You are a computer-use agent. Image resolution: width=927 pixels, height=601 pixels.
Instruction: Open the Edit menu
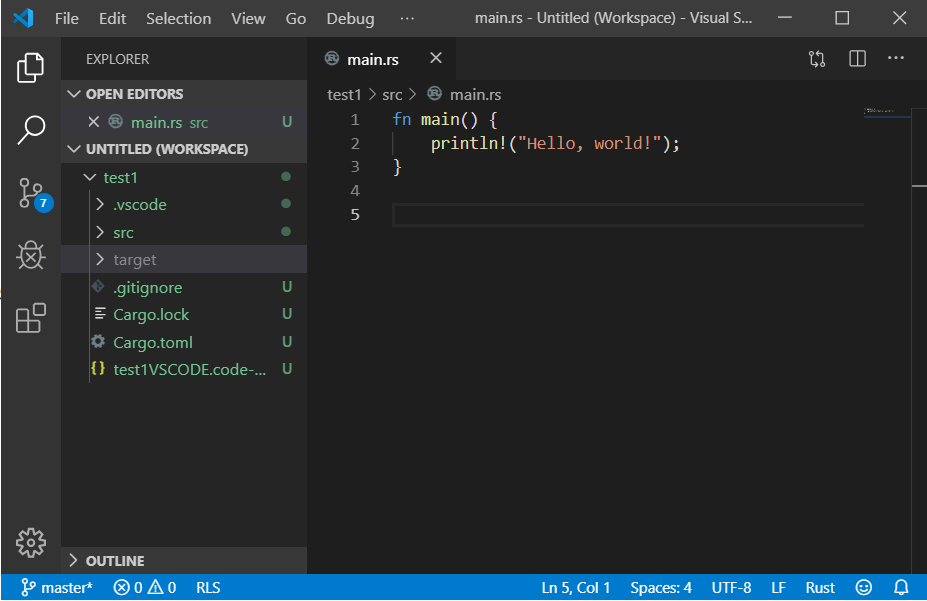[x=112, y=18]
